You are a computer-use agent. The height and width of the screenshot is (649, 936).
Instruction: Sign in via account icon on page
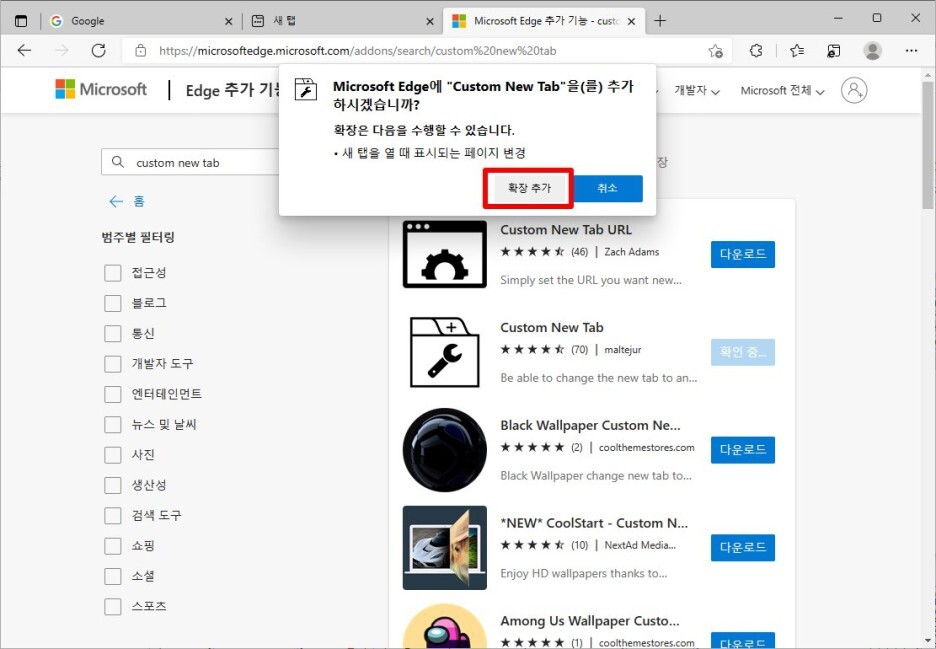[x=854, y=90]
